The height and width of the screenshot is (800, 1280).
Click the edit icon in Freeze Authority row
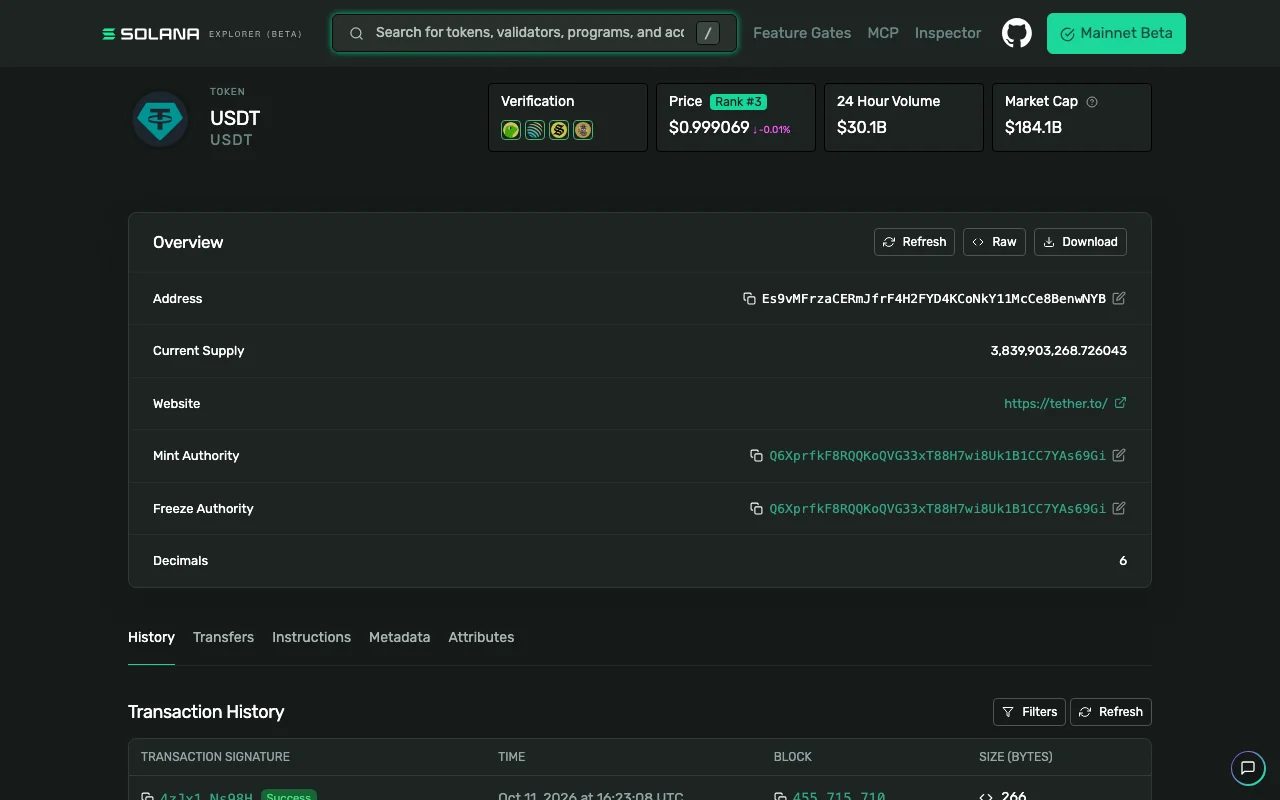click(1119, 508)
